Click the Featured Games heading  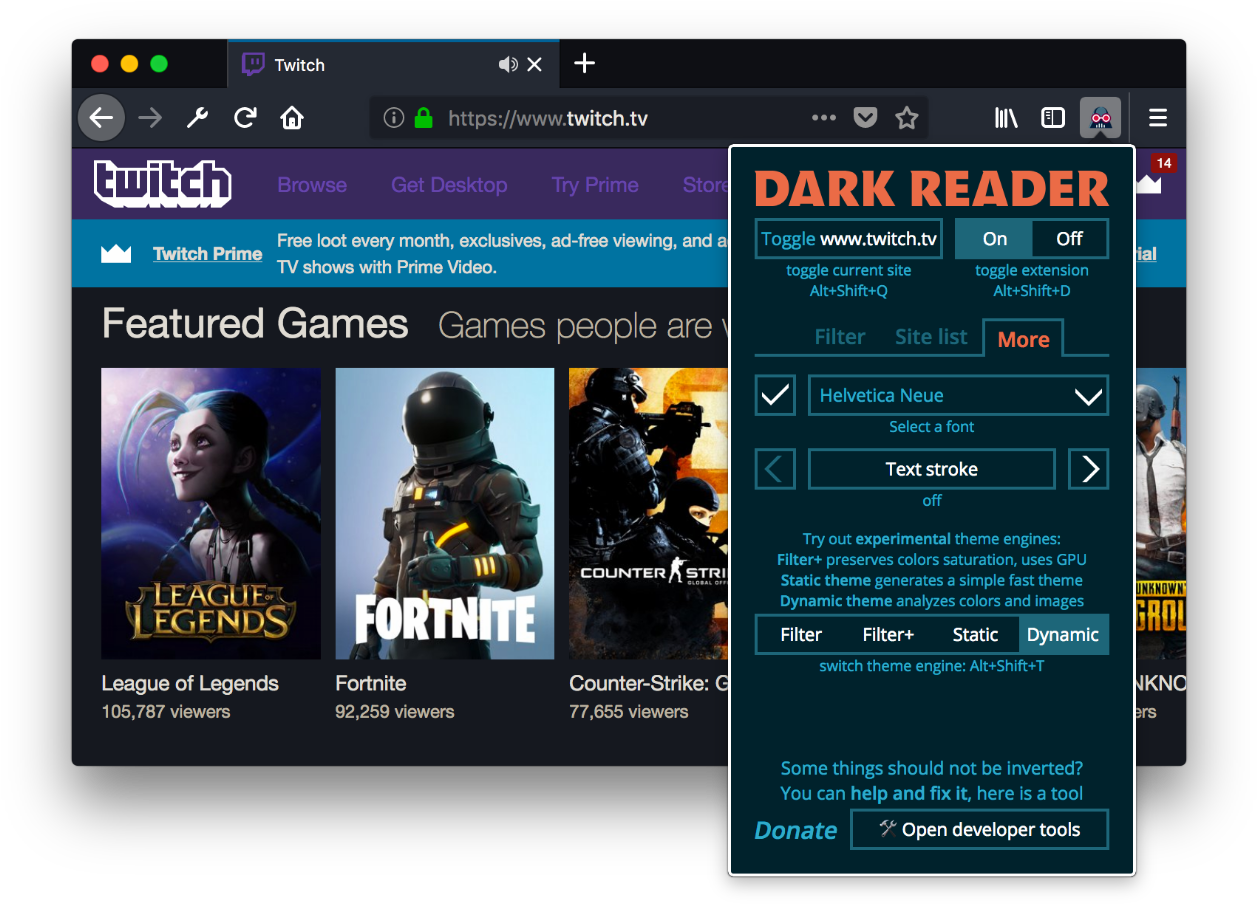[255, 324]
